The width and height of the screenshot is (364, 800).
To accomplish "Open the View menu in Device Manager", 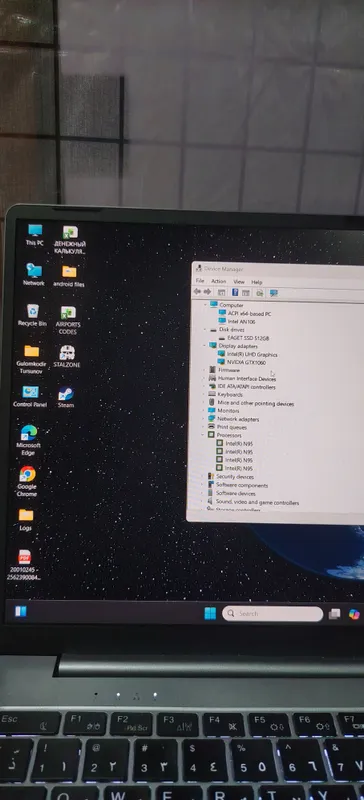I will coord(239,282).
